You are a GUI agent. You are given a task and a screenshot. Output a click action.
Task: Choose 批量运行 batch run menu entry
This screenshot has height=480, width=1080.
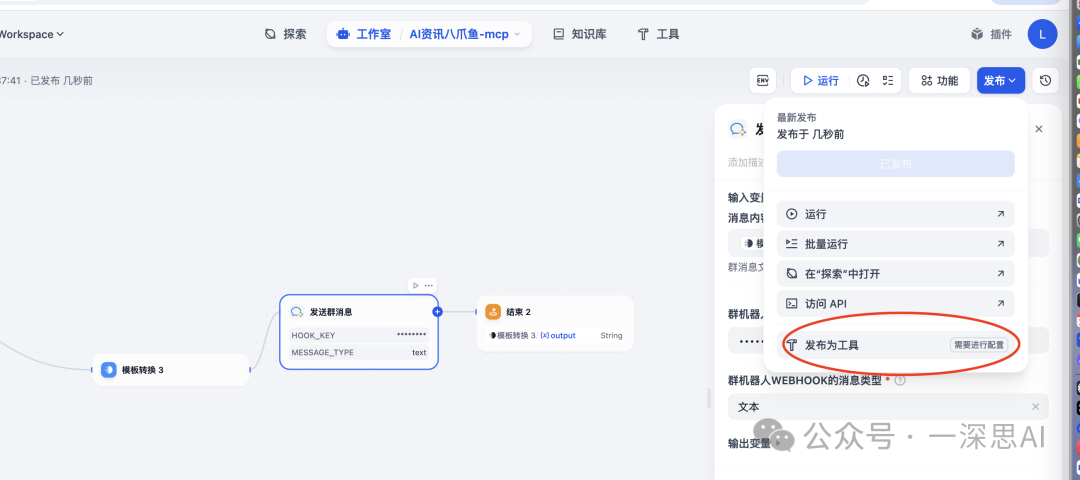(895, 244)
